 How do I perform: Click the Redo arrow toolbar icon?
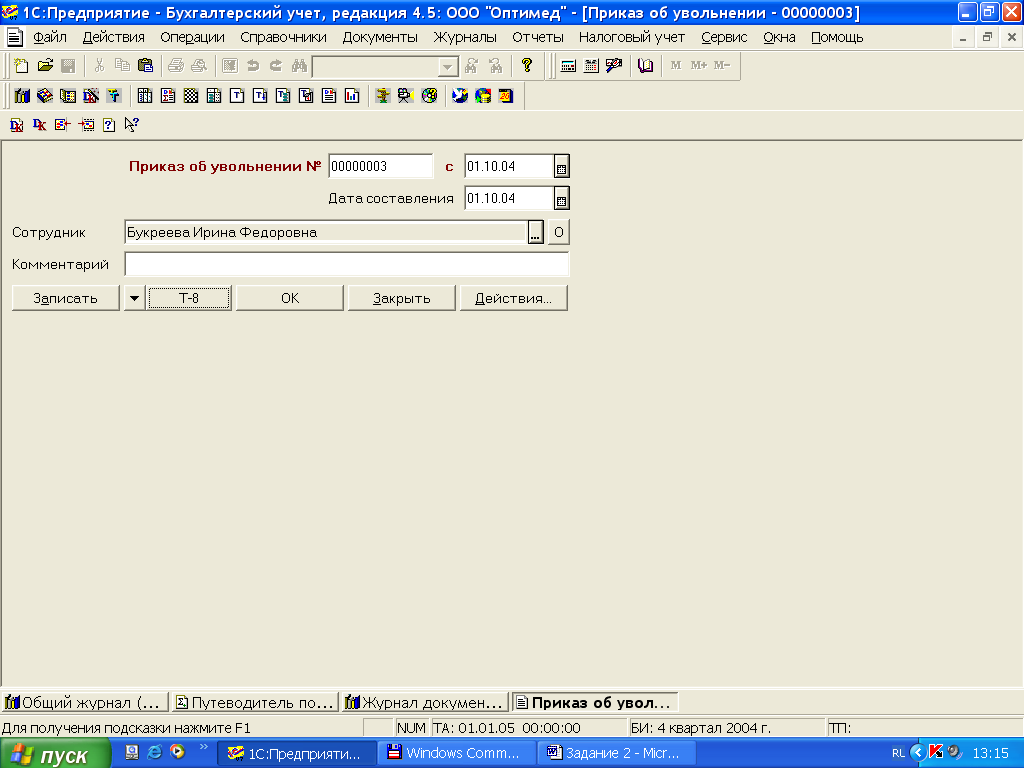tap(276, 65)
